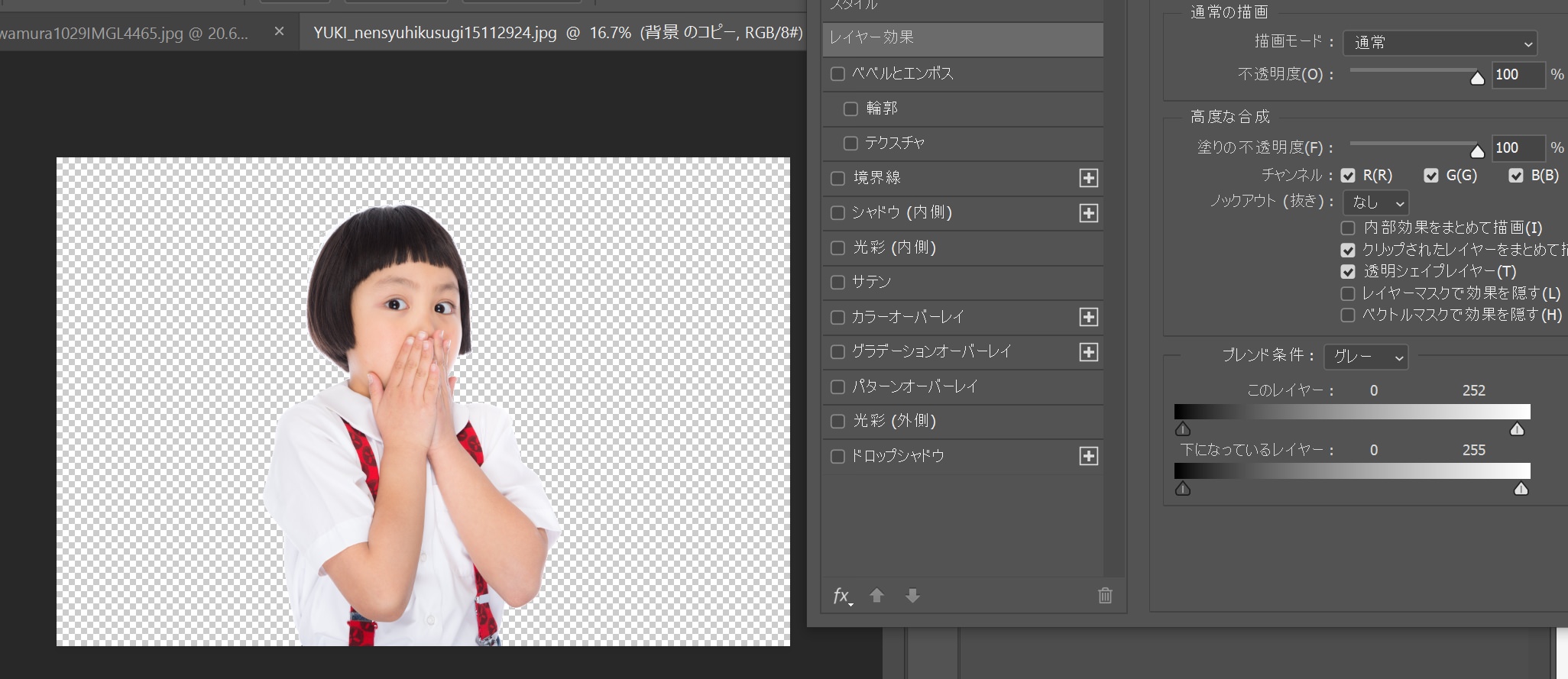Click the delete effect trash icon

[1105, 596]
